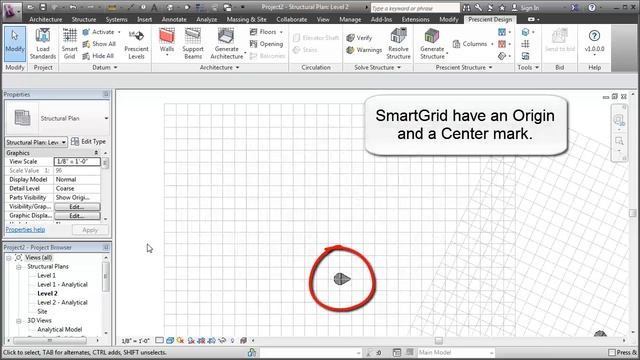Viewport: 640px width, 360px height.
Task: Open the Collaborate tab
Action: point(291,20)
